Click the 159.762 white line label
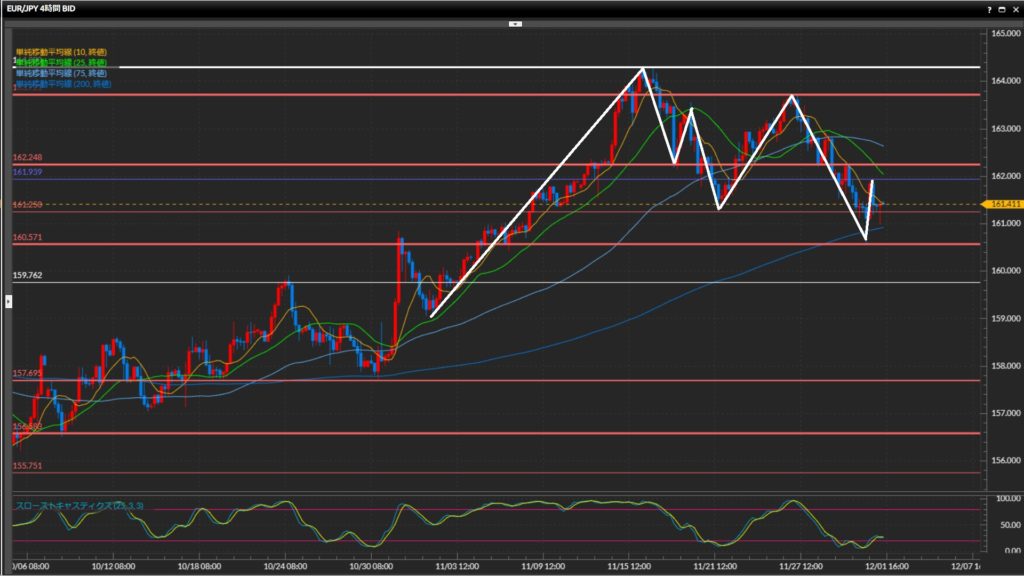Screen dimensions: 1024x576 (27, 275)
